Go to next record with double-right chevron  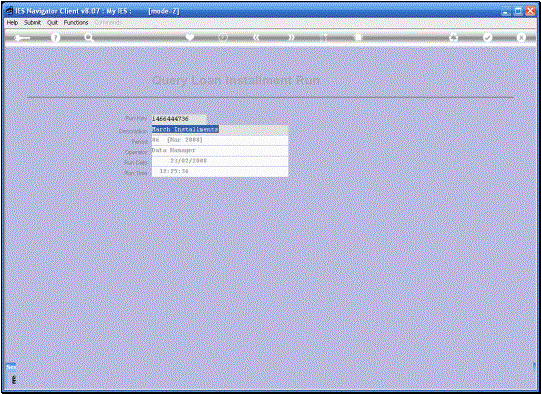click(291, 37)
